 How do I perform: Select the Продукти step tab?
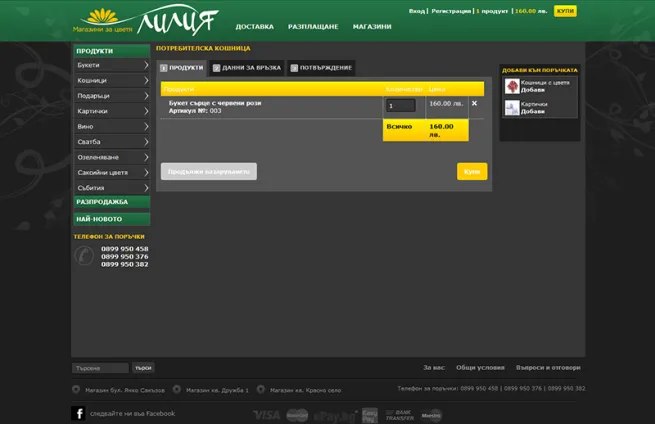point(182,68)
